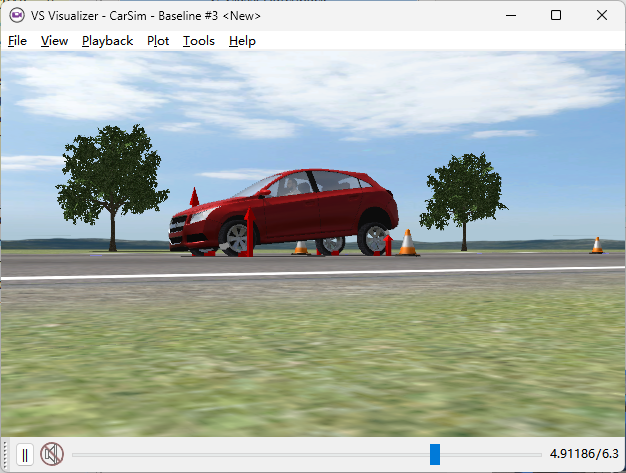Expand the Tools menu
This screenshot has height=473, width=626.
(198, 41)
